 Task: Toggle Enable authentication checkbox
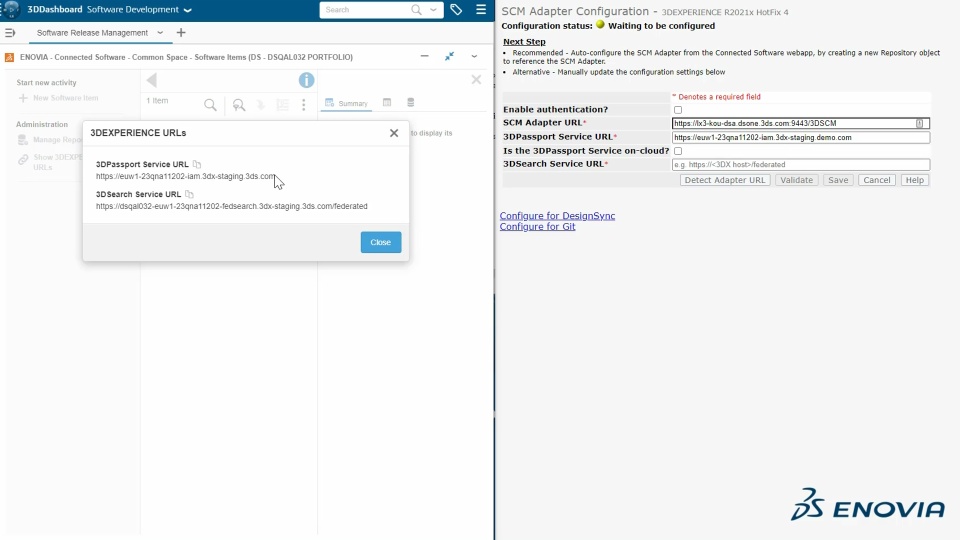click(x=678, y=110)
